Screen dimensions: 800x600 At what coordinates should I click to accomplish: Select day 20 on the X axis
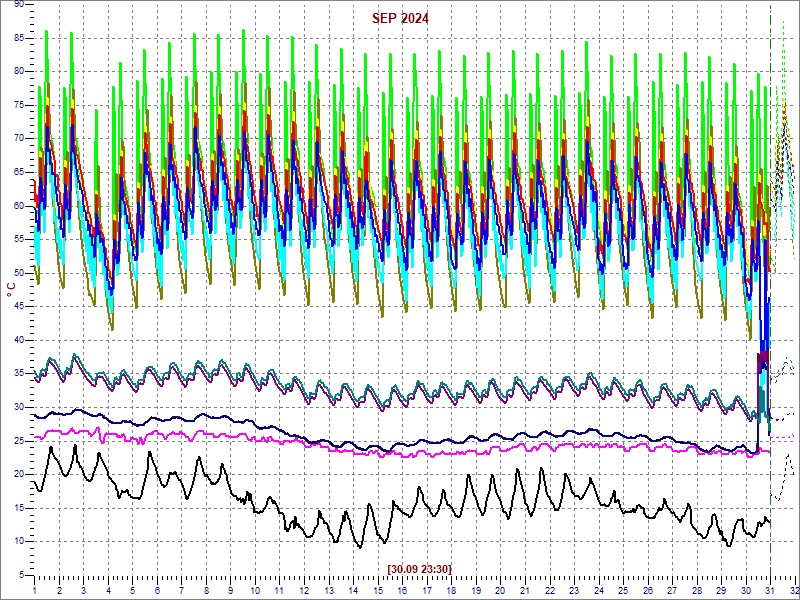coord(501,591)
